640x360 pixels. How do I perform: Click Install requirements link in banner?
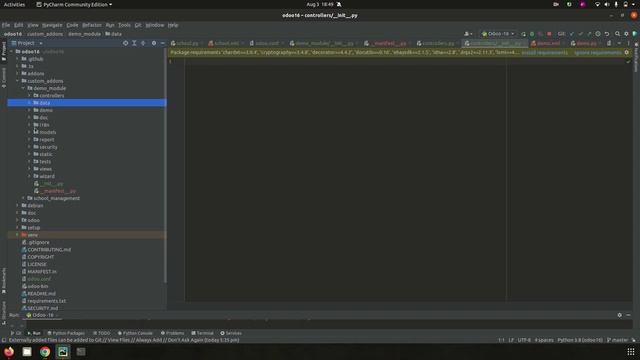[x=544, y=53]
